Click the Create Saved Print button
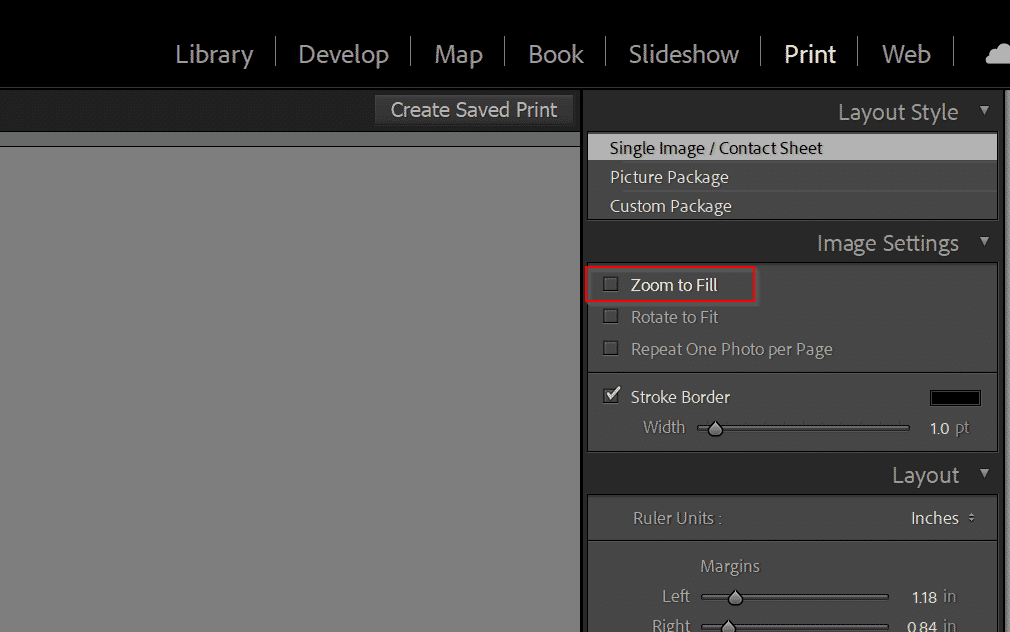Screen dimensions: 1010x632 click(x=473, y=110)
